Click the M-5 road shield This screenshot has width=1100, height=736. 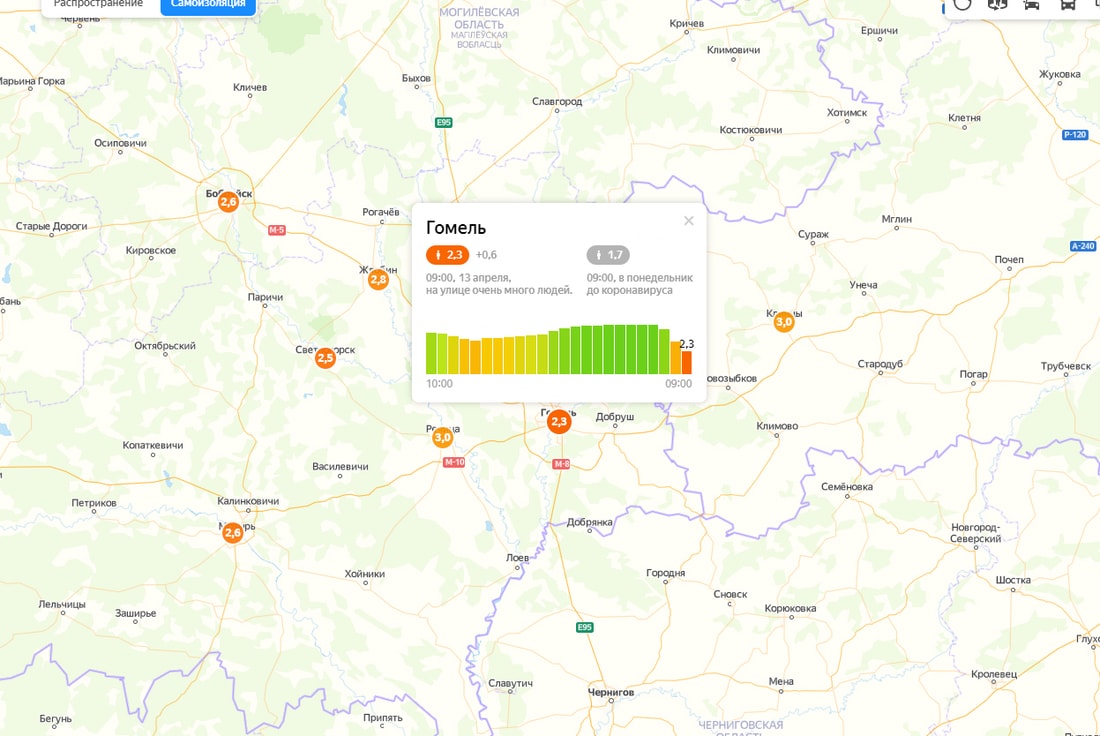pos(277,230)
